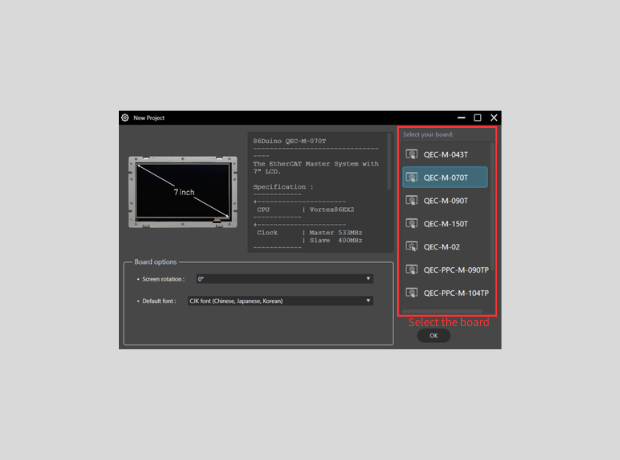Click the Specification heading text
This screenshot has height=460, width=620.
coord(283,187)
